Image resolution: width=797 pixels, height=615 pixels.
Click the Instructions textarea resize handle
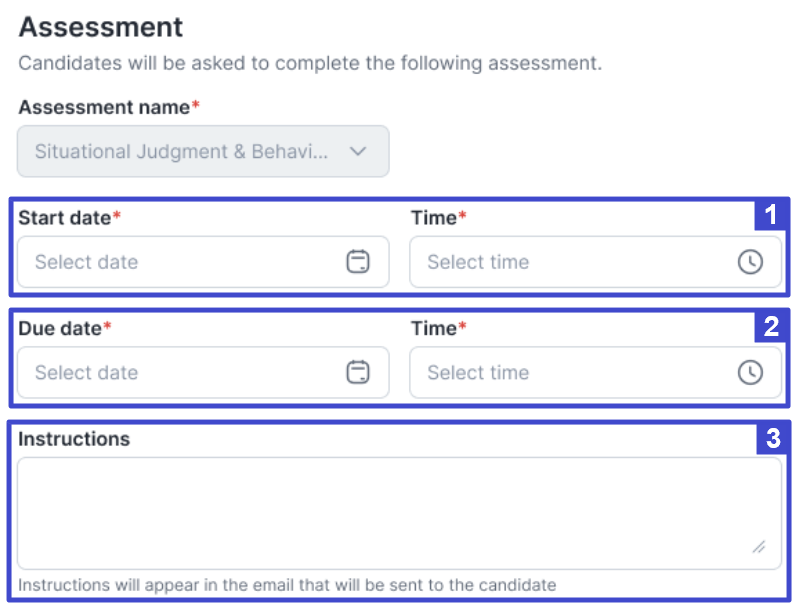pyautogui.click(x=759, y=547)
